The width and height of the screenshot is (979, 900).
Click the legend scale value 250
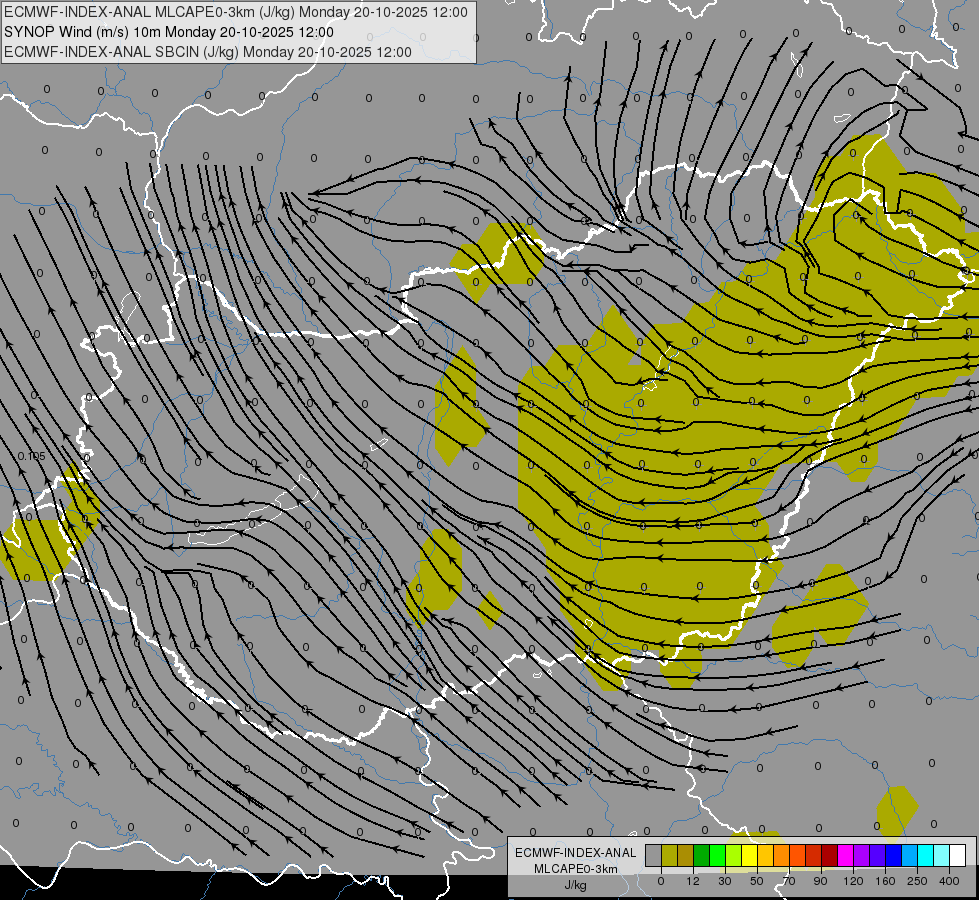pos(917,881)
